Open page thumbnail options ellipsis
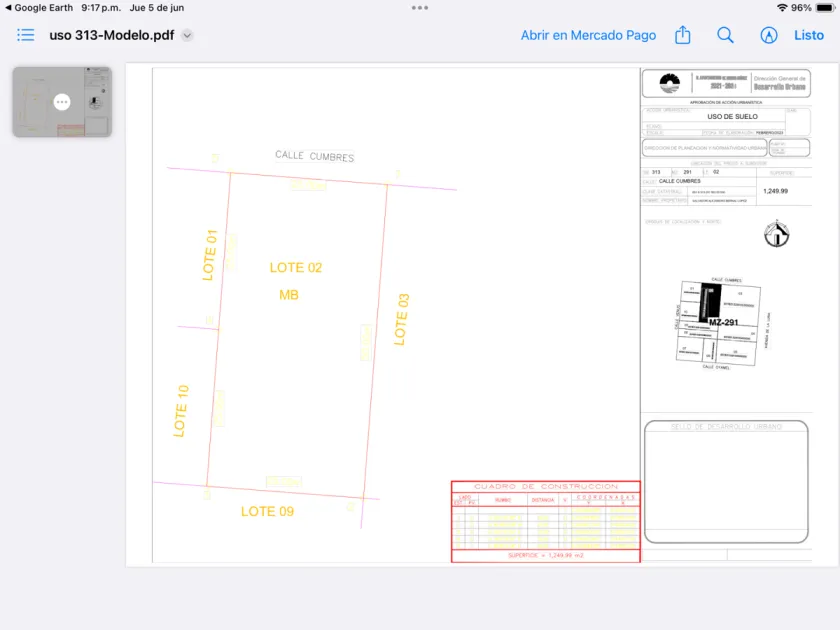The height and width of the screenshot is (630, 840). [62, 102]
